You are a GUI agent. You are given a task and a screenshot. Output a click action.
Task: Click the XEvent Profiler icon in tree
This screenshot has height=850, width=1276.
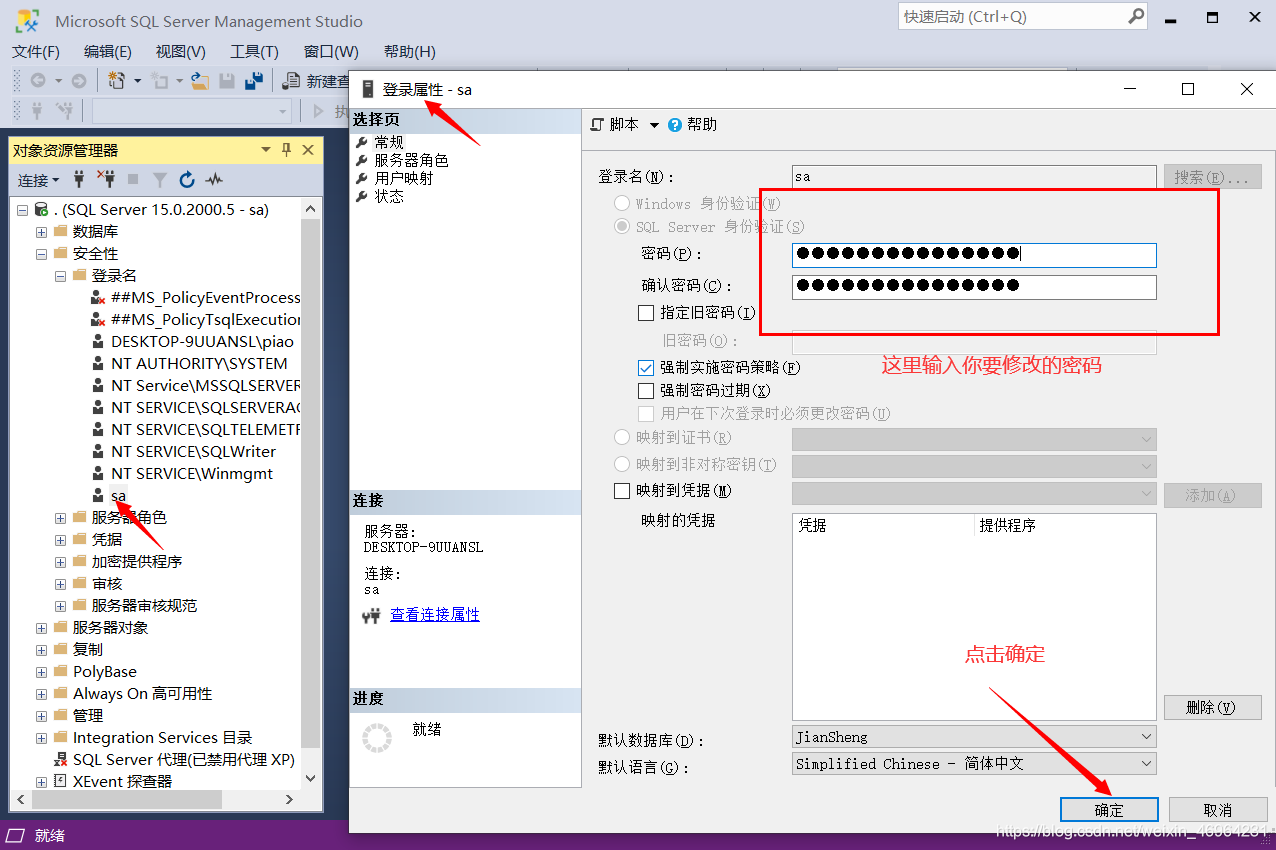[x=60, y=781]
